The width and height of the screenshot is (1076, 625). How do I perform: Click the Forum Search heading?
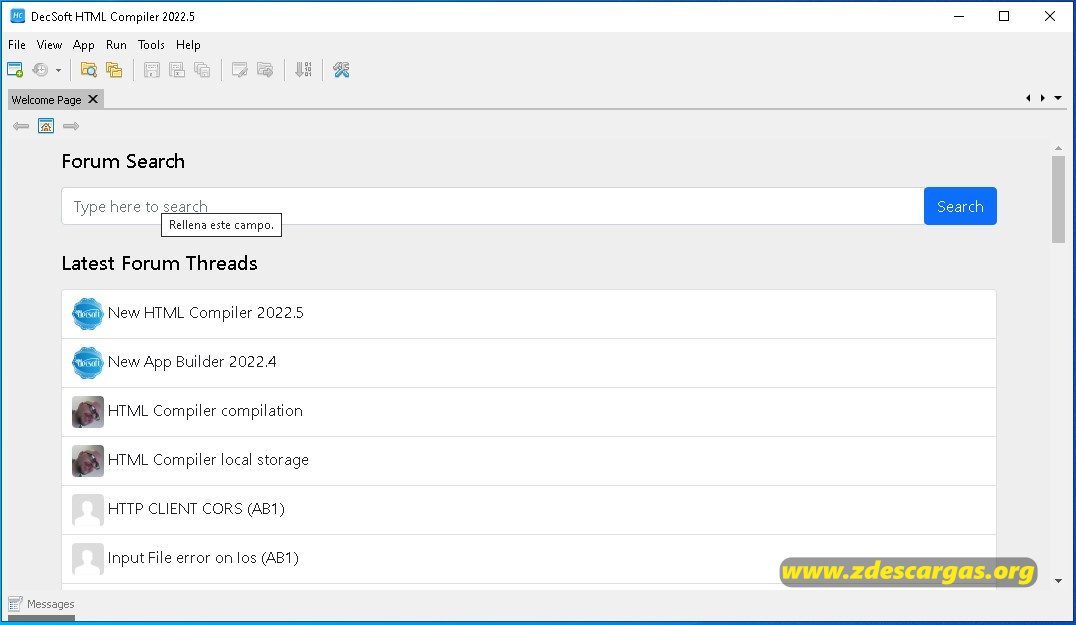pos(123,161)
